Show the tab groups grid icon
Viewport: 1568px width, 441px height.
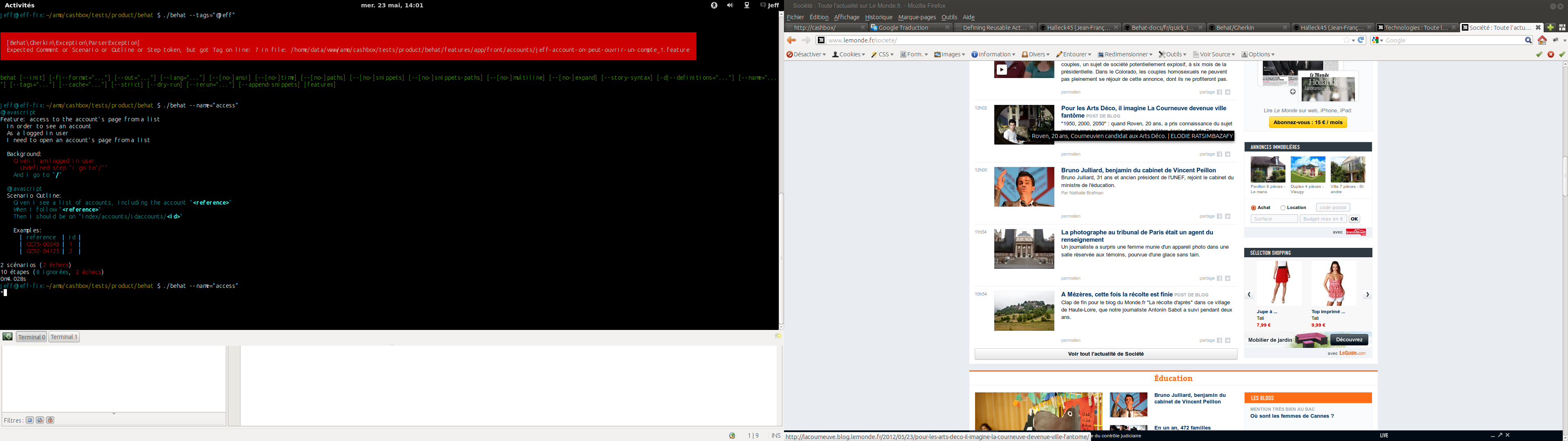click(1562, 27)
